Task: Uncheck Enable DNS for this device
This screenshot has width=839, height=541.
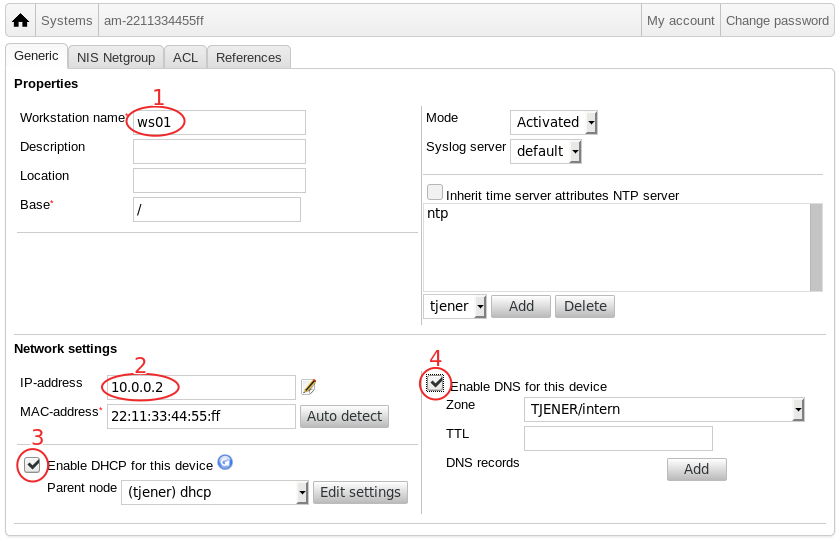Action: click(x=436, y=383)
